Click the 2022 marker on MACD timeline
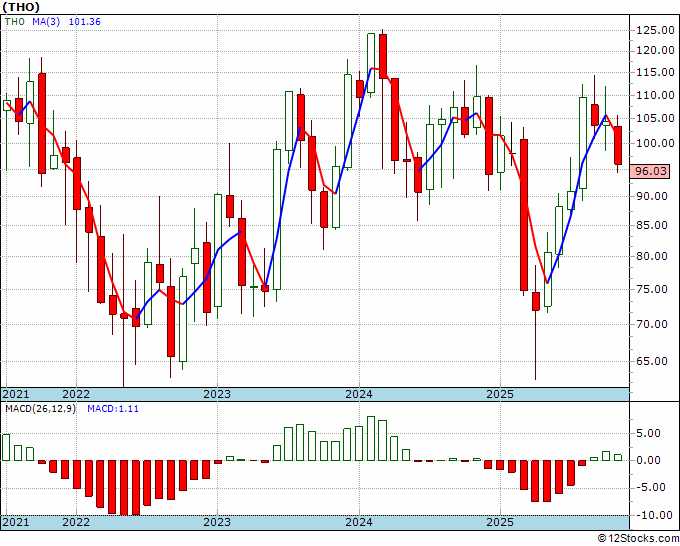This screenshot has width=680, height=546. pyautogui.click(x=76, y=522)
